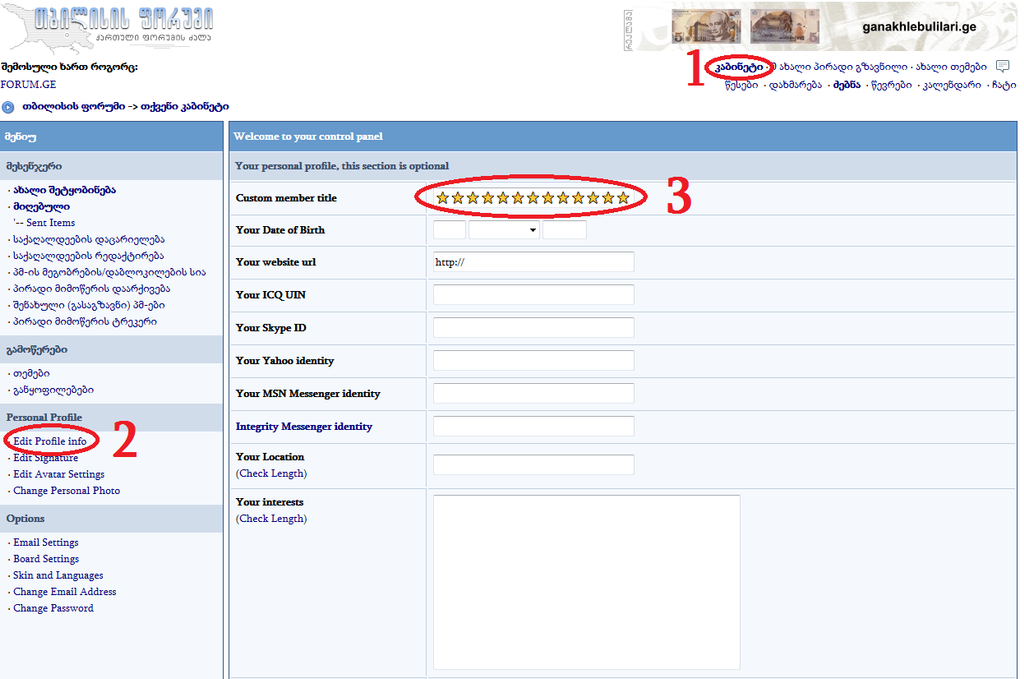Open Edit Profile info
This screenshot has height=679, width=1024.
click(50, 441)
